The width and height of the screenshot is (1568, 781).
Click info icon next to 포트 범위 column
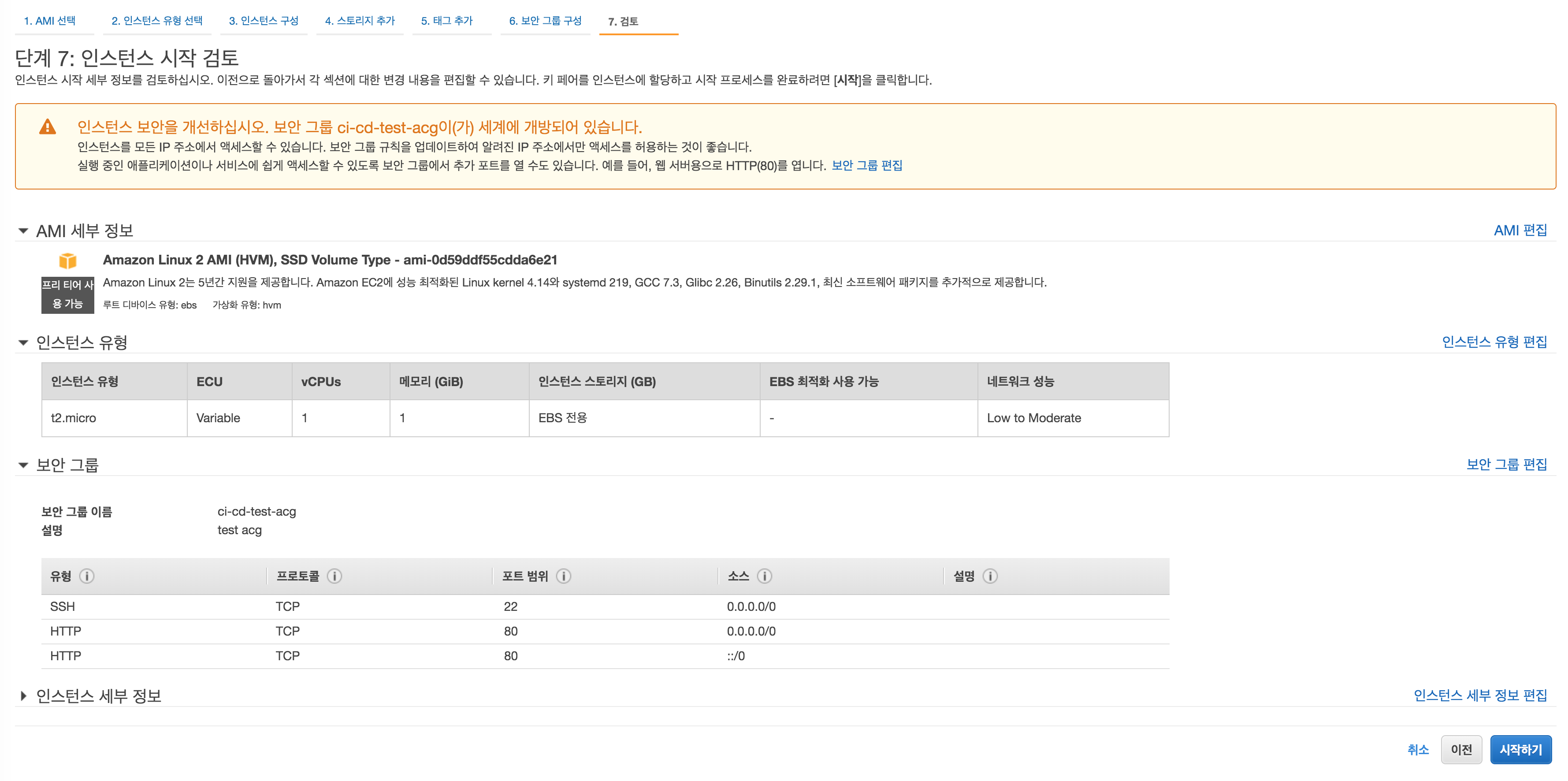click(x=564, y=576)
